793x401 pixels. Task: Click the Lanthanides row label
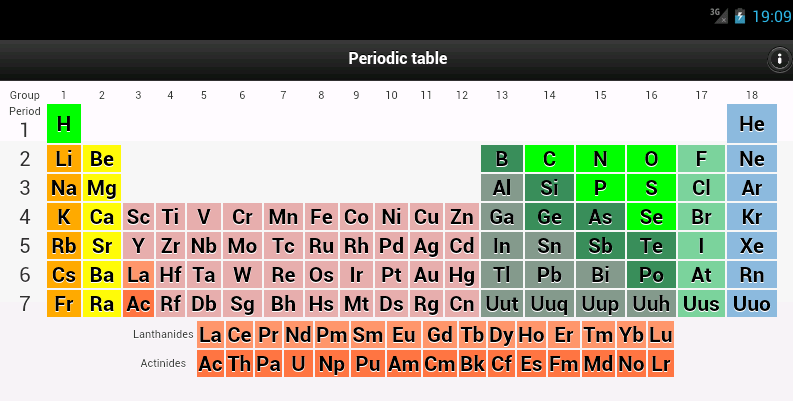click(162, 334)
